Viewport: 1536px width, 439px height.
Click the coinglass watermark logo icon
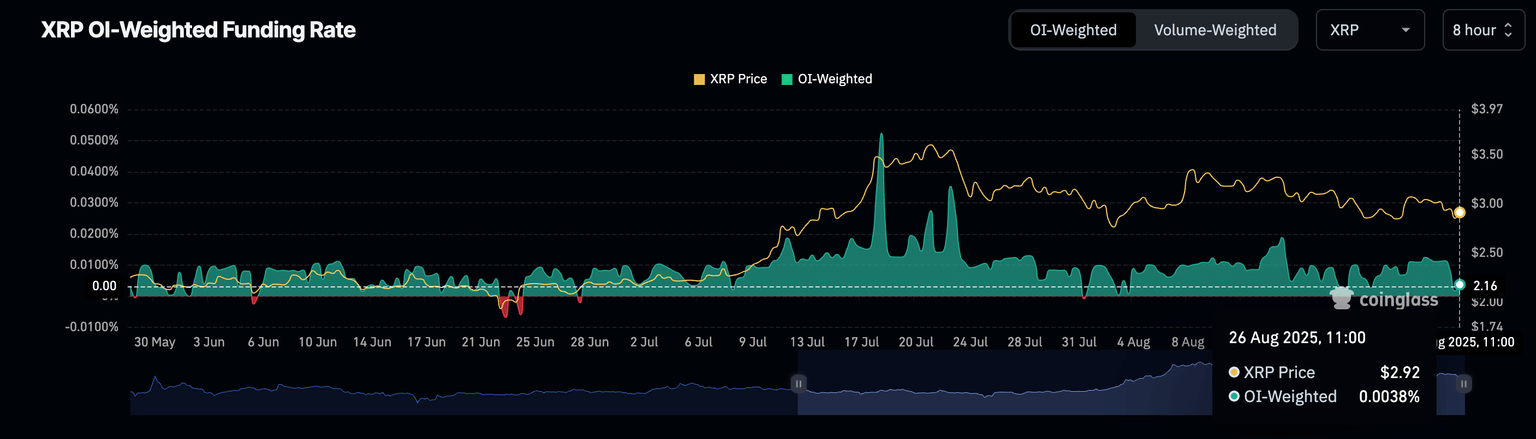(1341, 297)
